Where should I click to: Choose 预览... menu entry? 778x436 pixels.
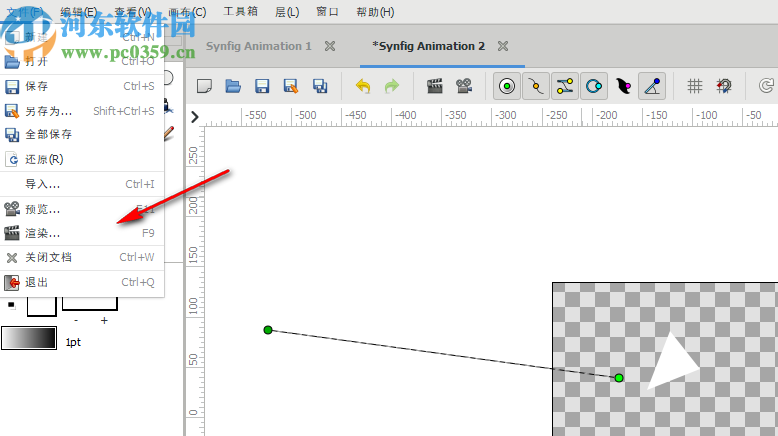coord(82,209)
